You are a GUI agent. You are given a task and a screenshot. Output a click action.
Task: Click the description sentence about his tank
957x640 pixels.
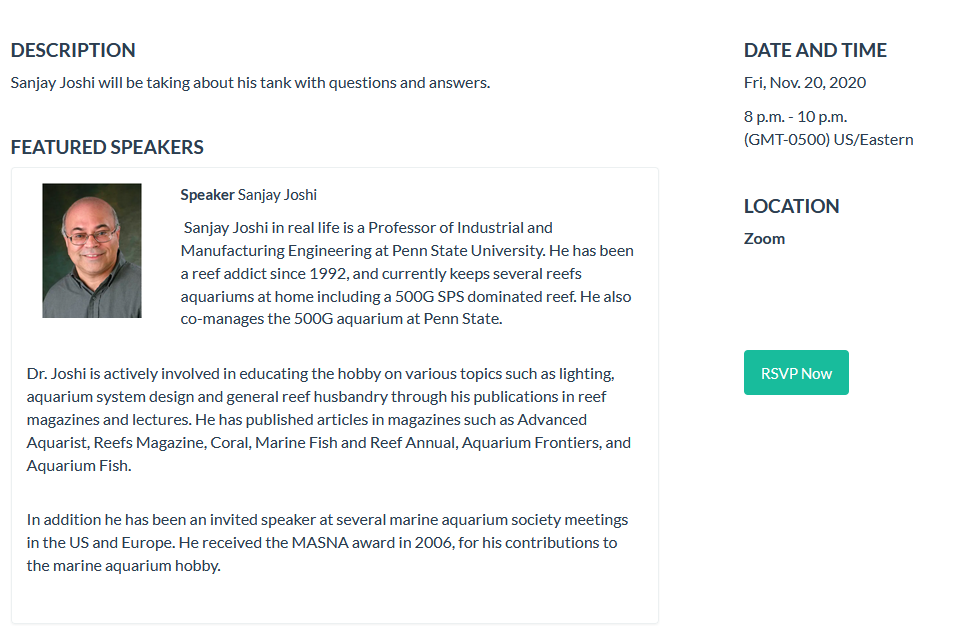point(250,82)
